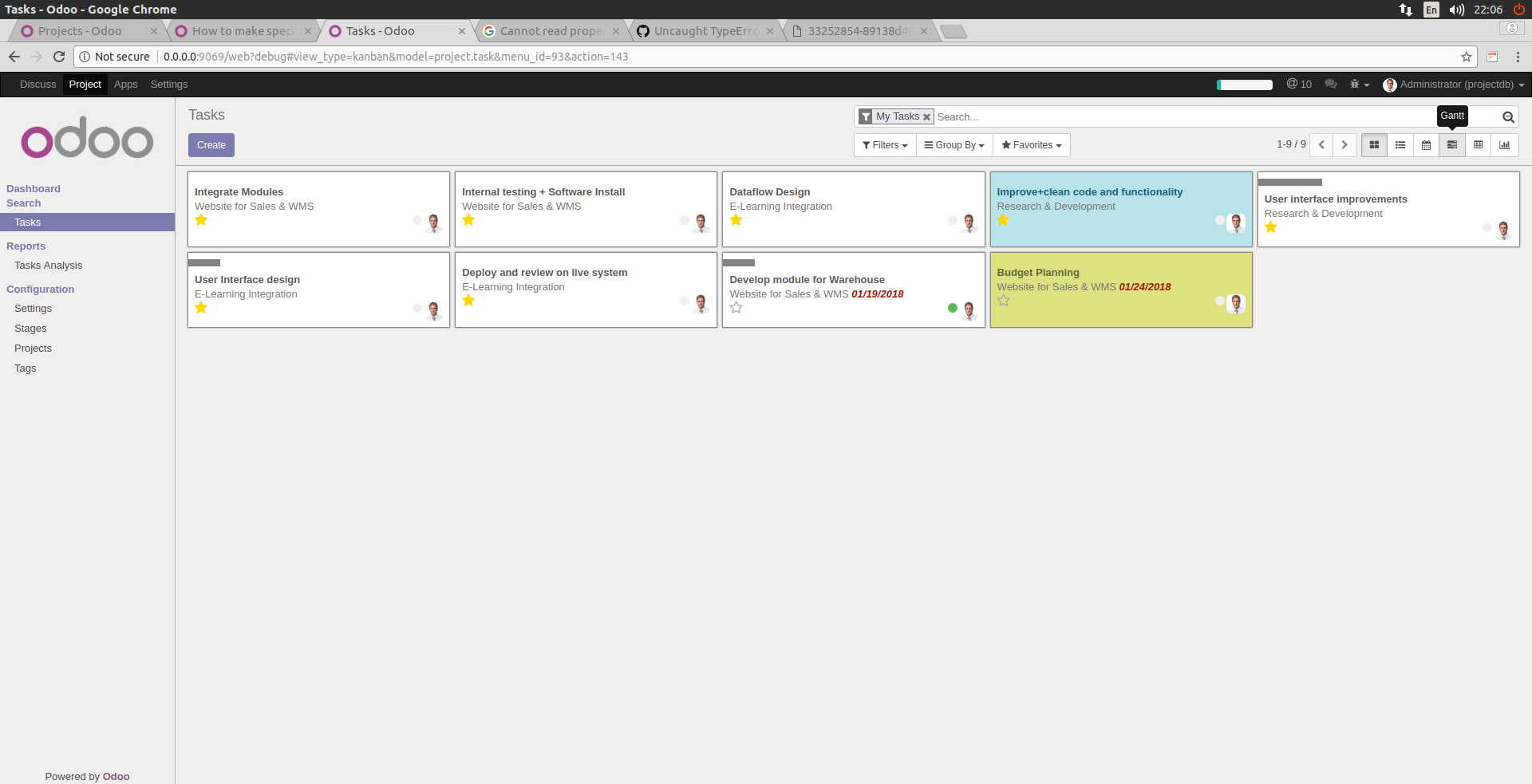This screenshot has width=1532, height=784.
Task: Open the Pivot view icon
Action: coord(1479,145)
